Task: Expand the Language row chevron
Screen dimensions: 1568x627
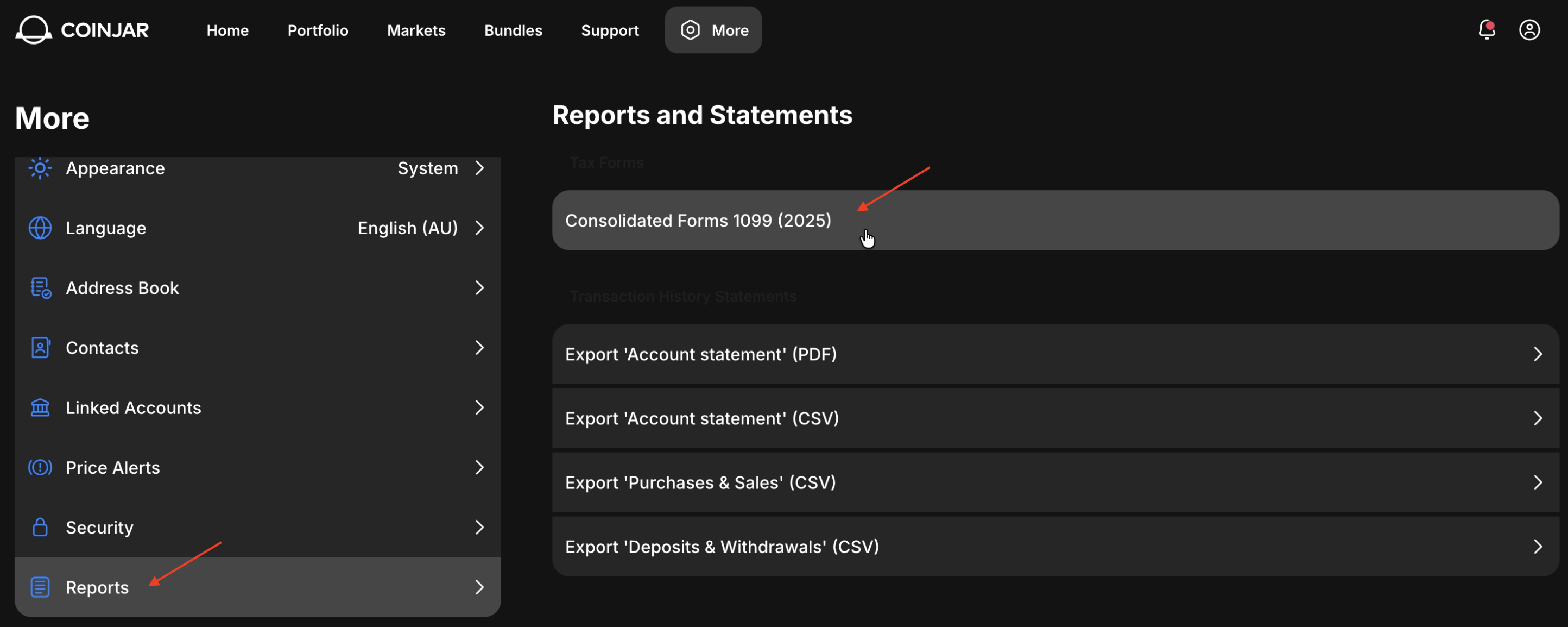Action: 479,228
